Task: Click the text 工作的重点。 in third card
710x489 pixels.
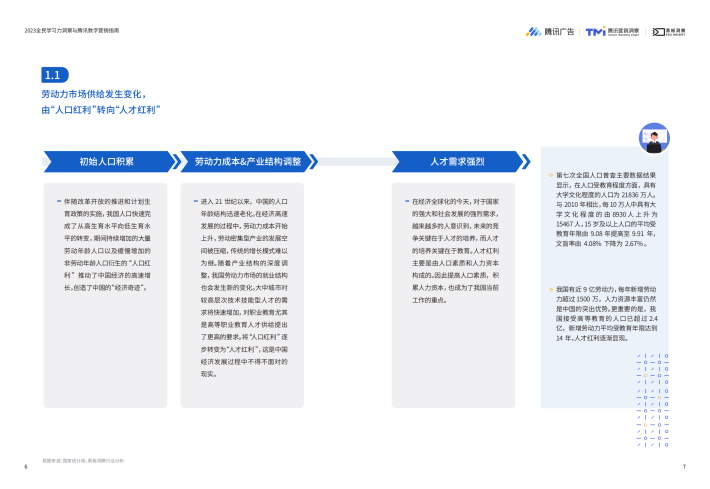Action: point(429,300)
